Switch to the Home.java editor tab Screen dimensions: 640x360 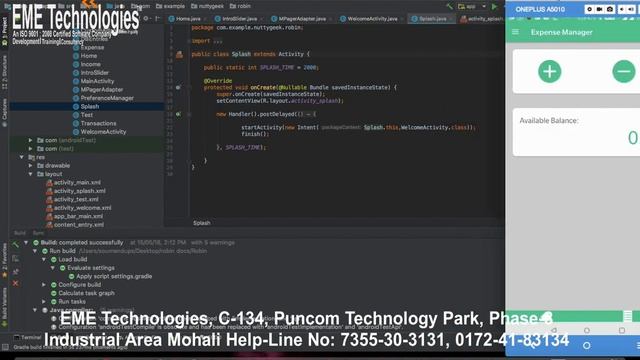click(x=186, y=19)
